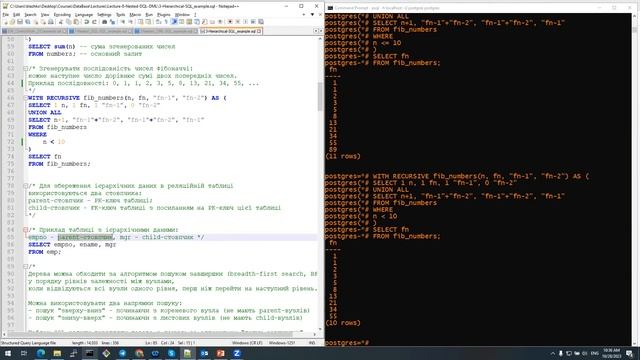Click the Windows-1251 encoding status field

(x=282, y=343)
